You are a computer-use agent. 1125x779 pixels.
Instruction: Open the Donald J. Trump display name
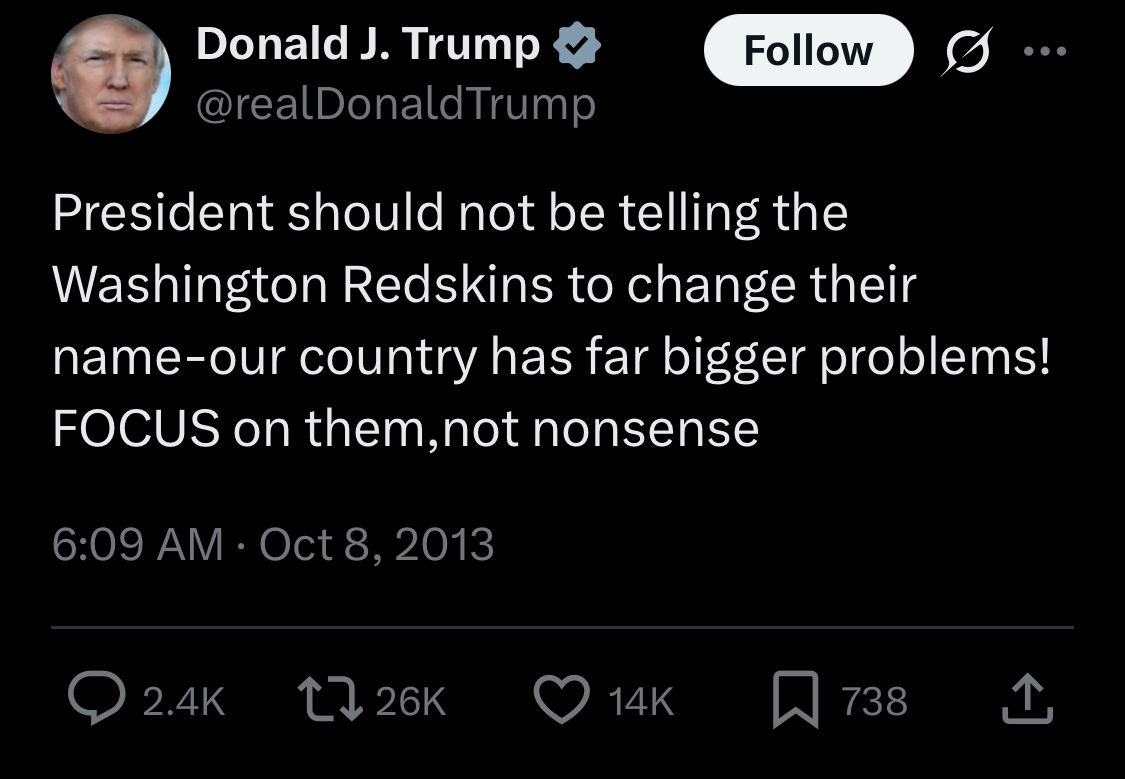tap(367, 44)
